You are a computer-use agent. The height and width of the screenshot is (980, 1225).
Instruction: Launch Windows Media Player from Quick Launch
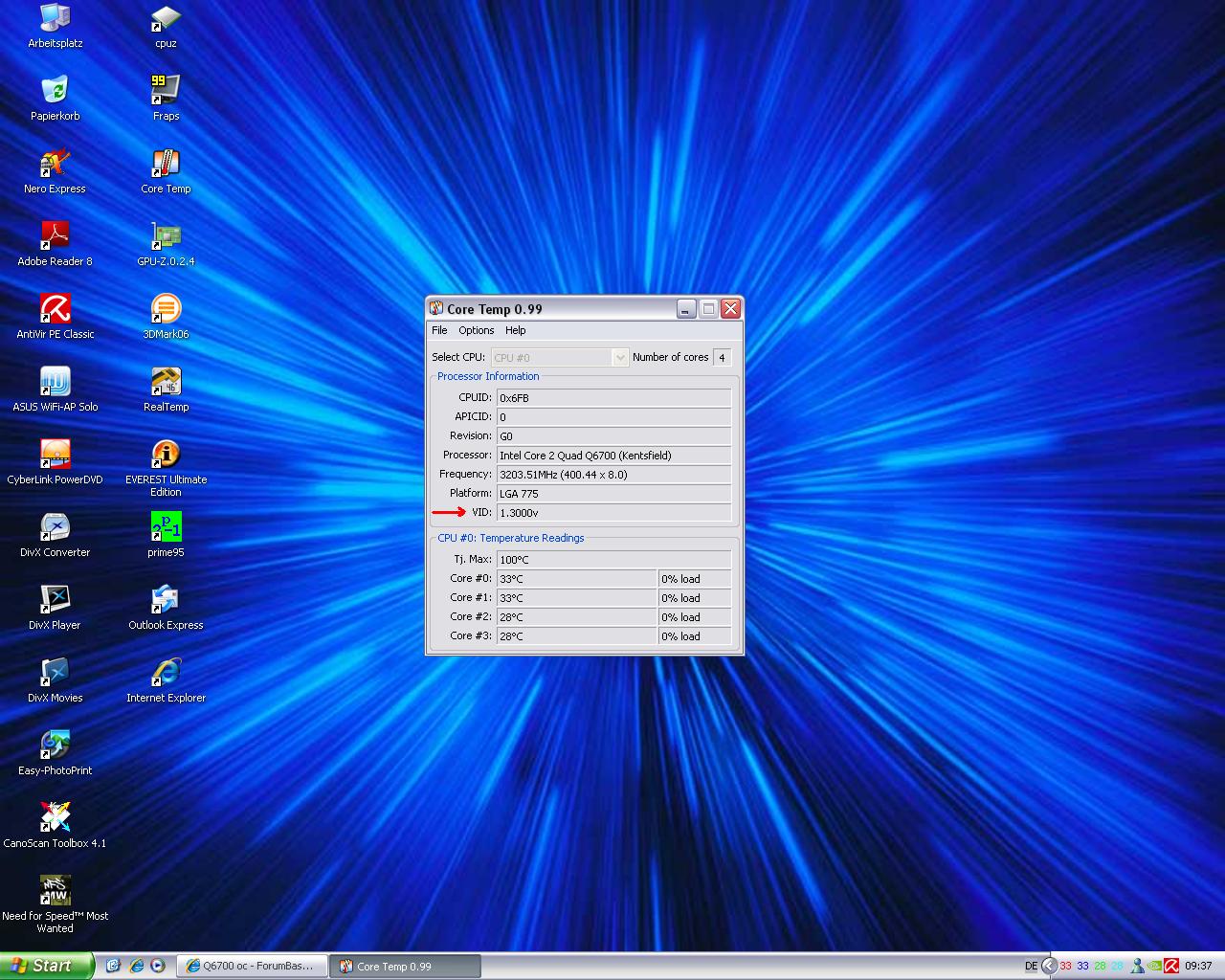[x=158, y=966]
